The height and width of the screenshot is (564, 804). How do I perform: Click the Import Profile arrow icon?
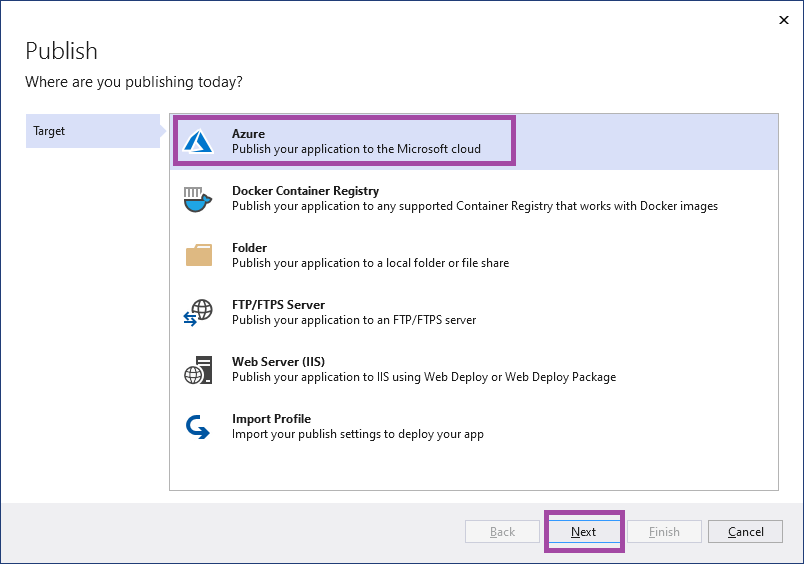click(x=198, y=427)
